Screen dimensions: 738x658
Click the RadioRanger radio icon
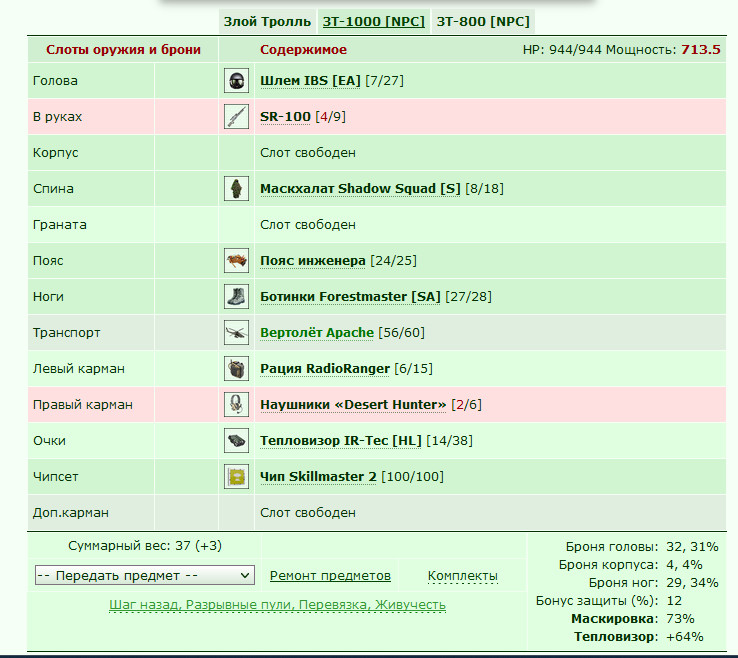click(236, 369)
